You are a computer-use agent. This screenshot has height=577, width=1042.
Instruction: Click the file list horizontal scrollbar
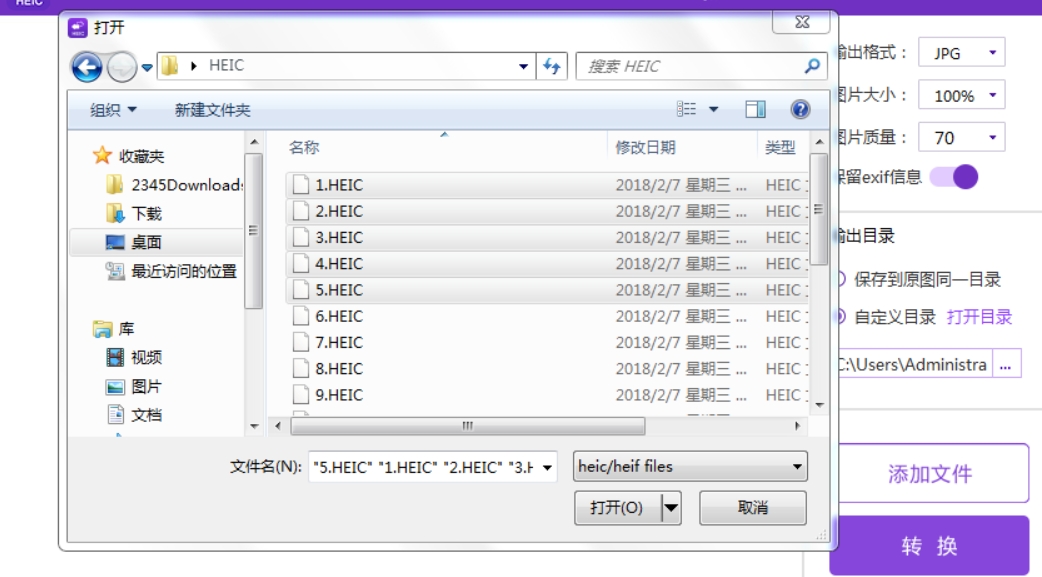468,425
